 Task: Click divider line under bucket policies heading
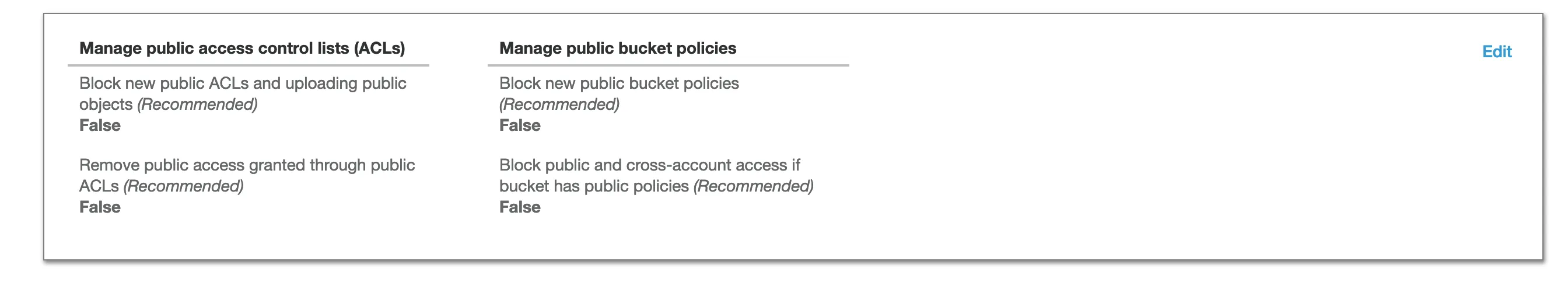[668, 65]
